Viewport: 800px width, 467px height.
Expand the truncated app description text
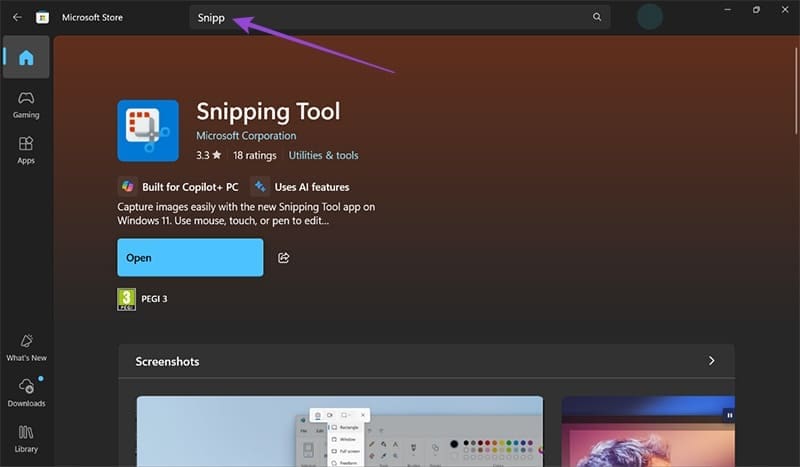(x=246, y=214)
